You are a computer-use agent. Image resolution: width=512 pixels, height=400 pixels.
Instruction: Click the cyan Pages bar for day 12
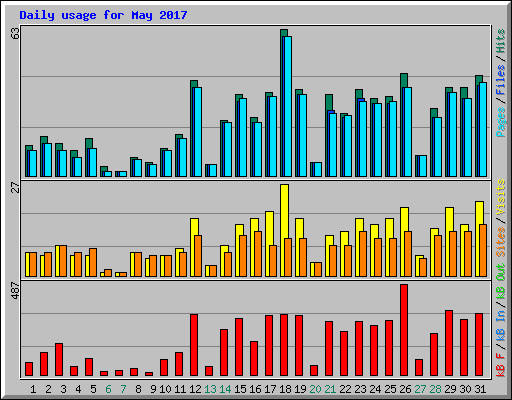click(x=198, y=132)
